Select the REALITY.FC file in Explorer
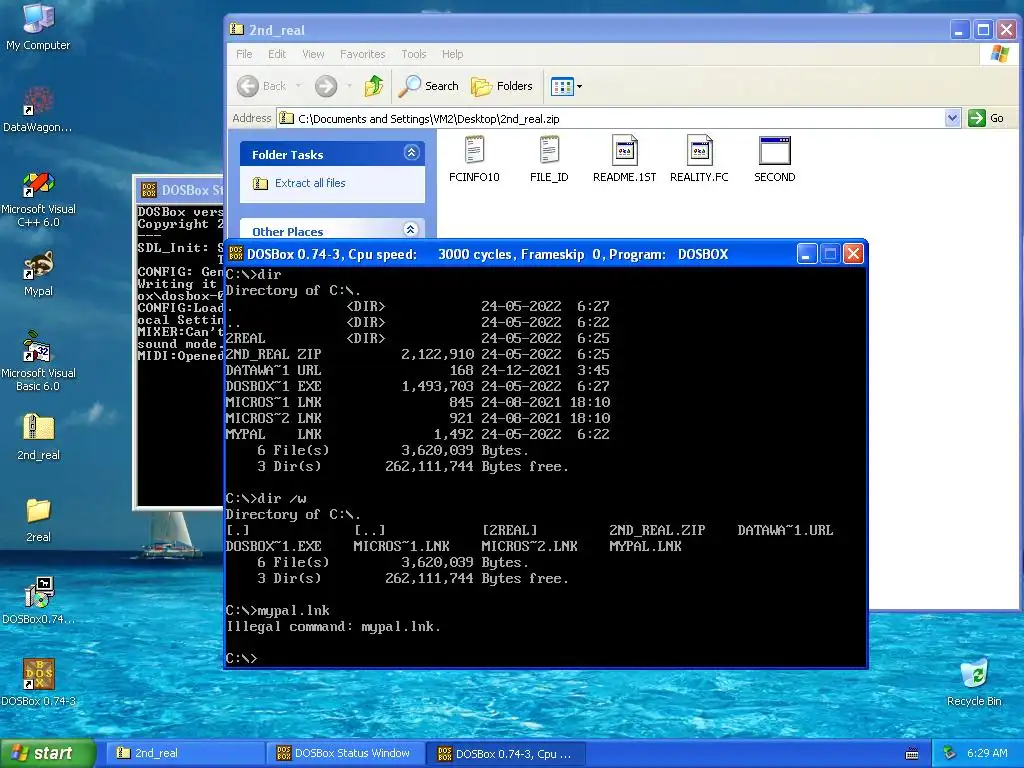Screen dimensions: 1024x768 pos(699,159)
